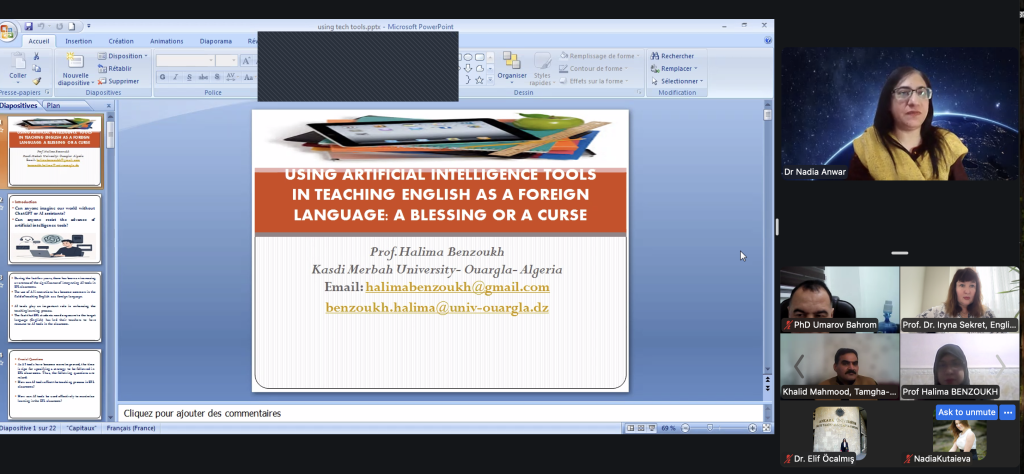This screenshot has height=474, width=1024.
Task: Switch to the Création ribbon tab
Action: 121,41
